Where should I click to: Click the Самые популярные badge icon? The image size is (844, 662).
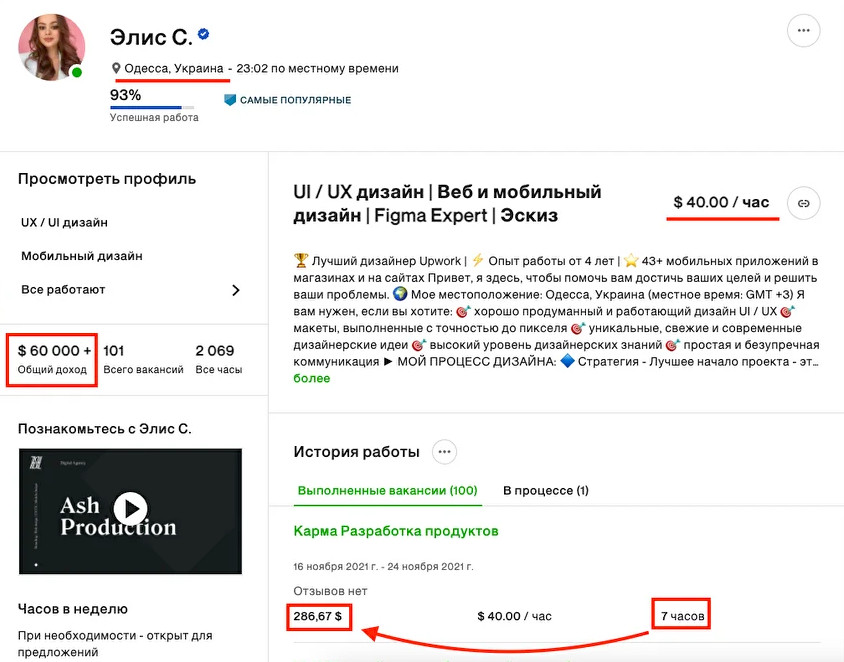point(230,100)
